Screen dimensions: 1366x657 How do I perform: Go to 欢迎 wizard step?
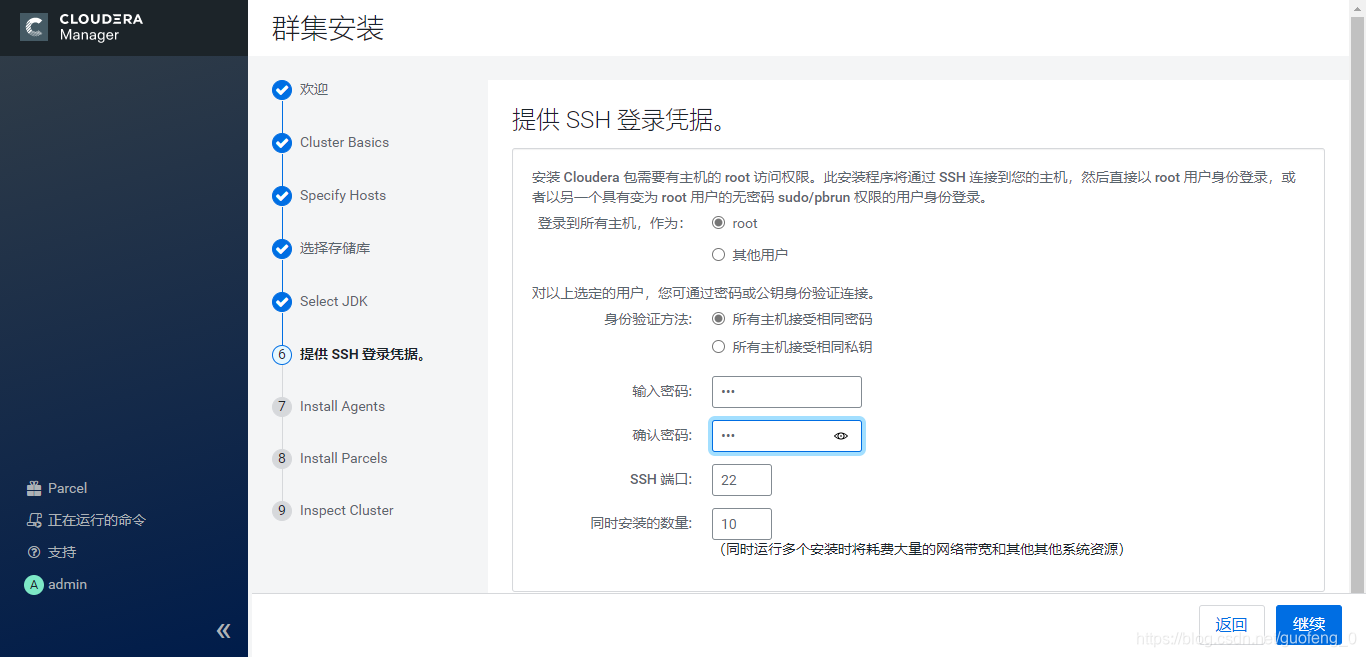[x=314, y=90]
